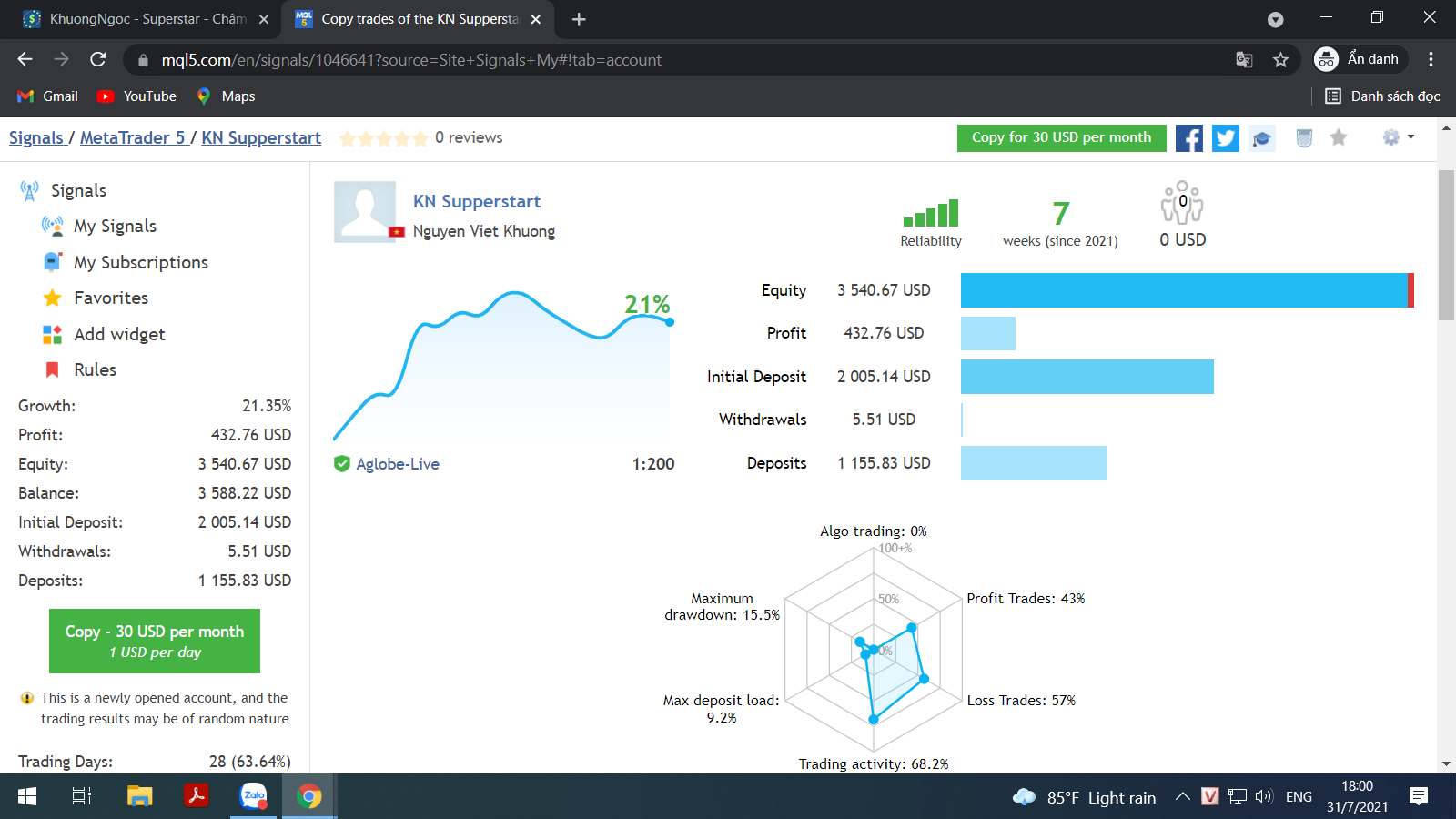Open the Maps bookmark
Viewport: 1456px width, 819px height.
tap(226, 96)
